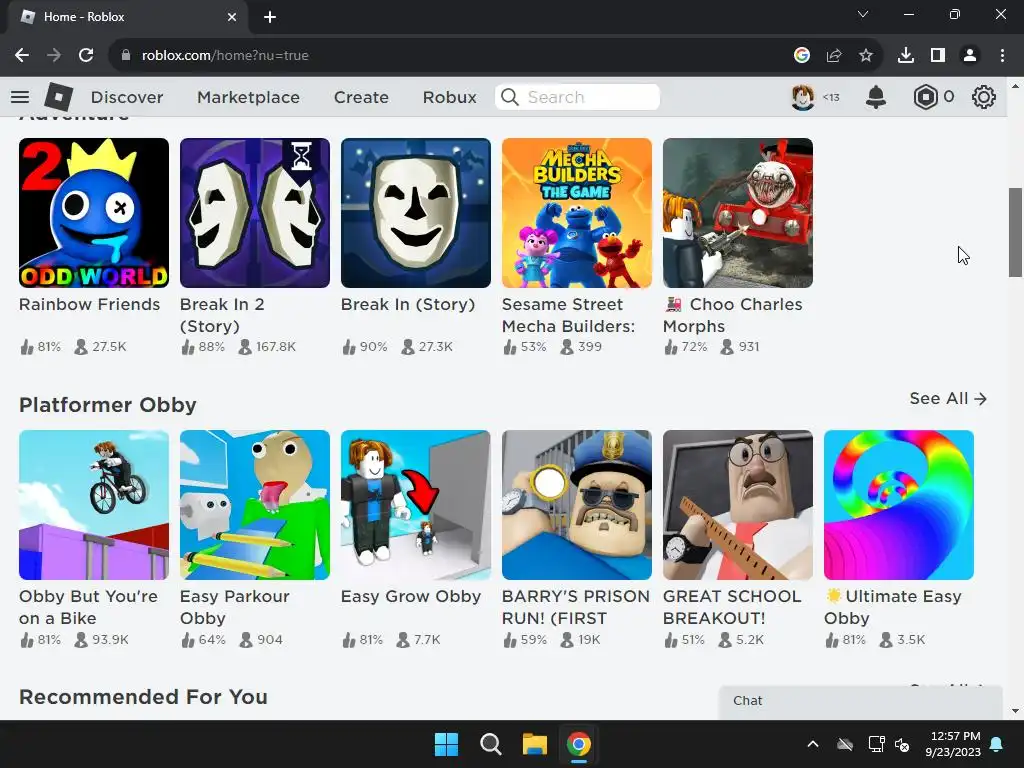
Task: Open Ultimate Easy Obby rainbow thumbnail
Action: (x=899, y=505)
